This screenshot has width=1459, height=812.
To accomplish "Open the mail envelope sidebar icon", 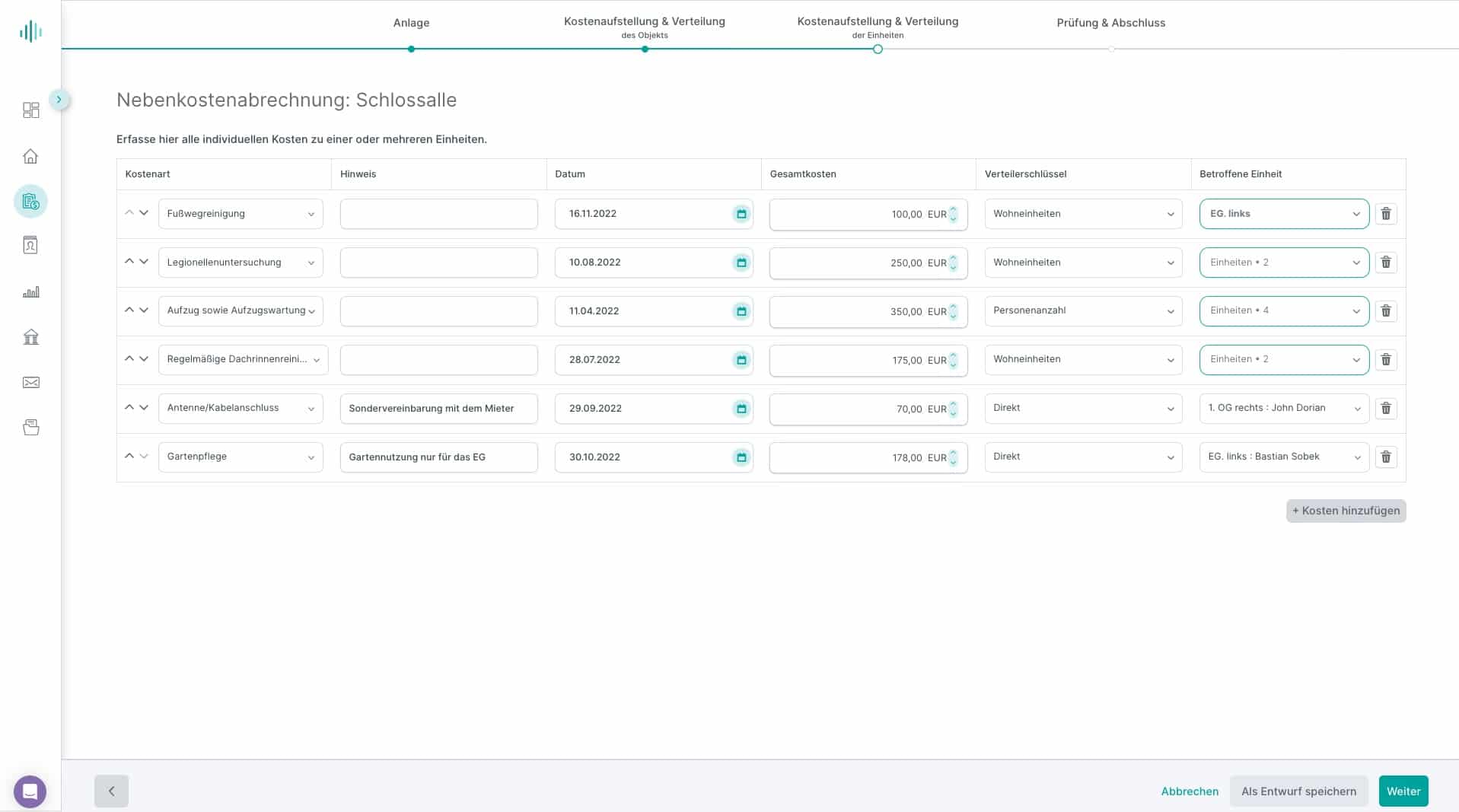I will (x=30, y=383).
